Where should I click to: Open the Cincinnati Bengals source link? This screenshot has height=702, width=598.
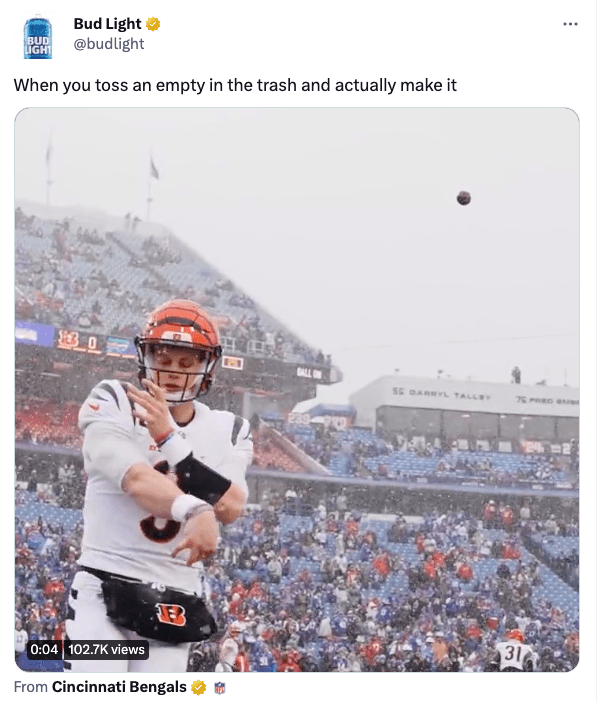(x=119, y=687)
